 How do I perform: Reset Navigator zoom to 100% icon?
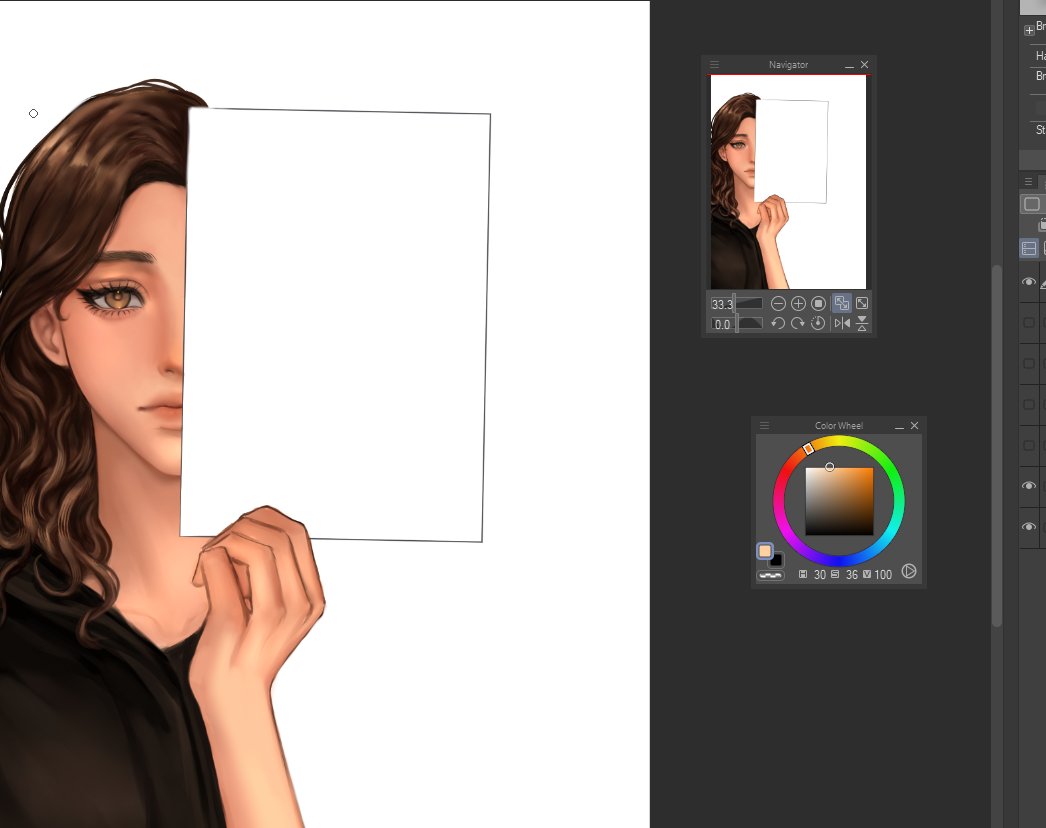819,304
